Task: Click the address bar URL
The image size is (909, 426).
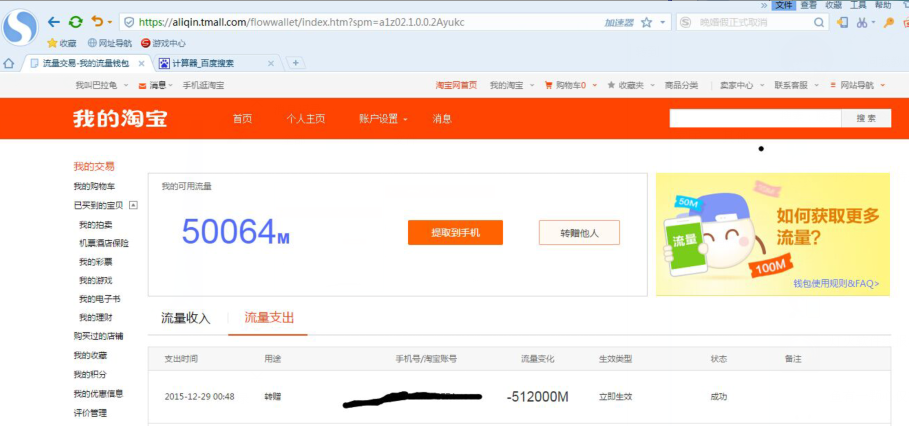Action: [x=301, y=23]
